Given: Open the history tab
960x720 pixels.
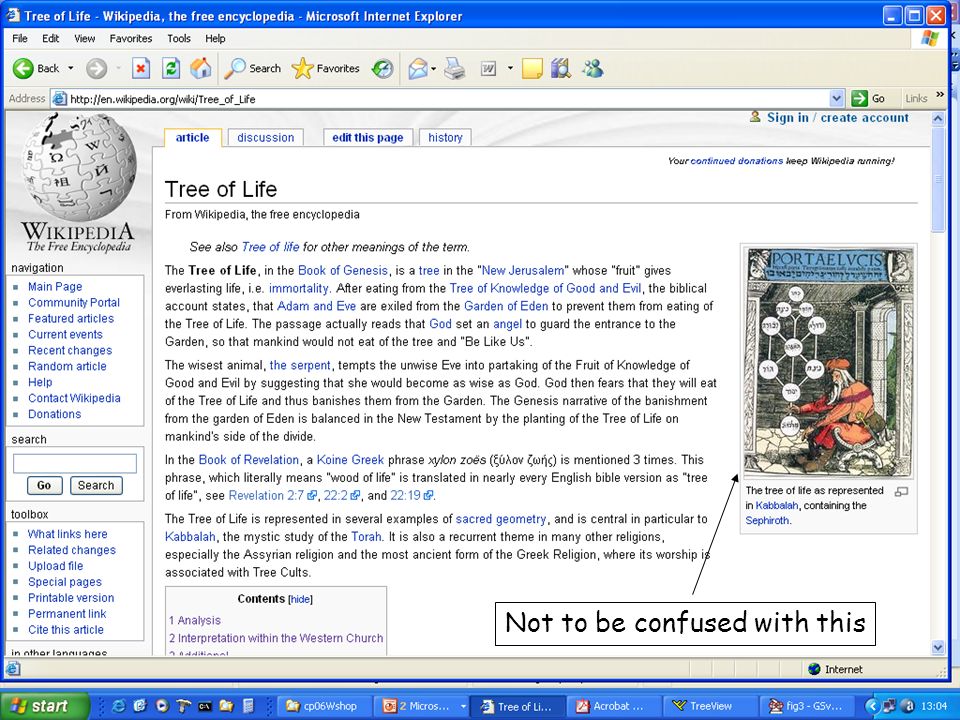Looking at the screenshot, I should [x=445, y=138].
